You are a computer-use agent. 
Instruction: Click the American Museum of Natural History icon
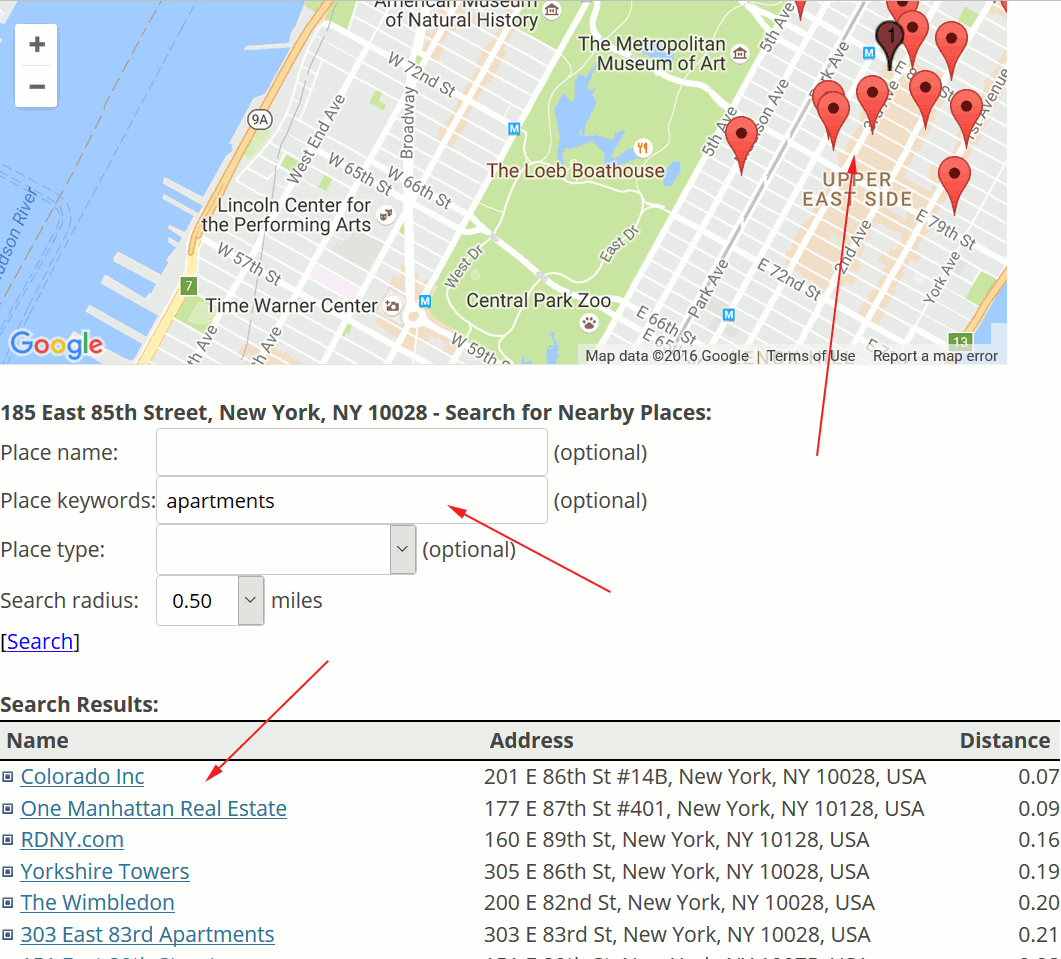(x=552, y=10)
